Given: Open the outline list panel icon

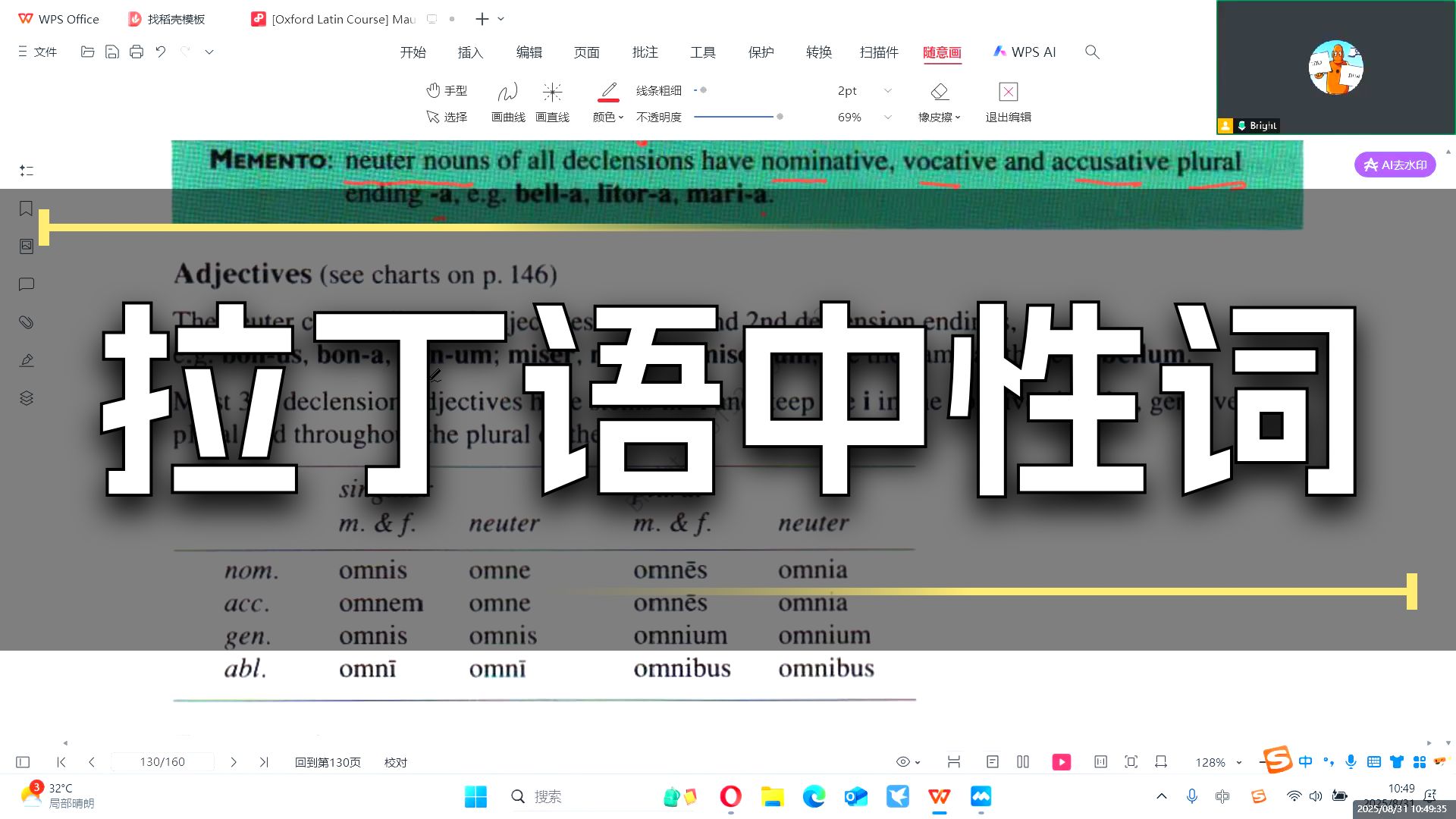Looking at the screenshot, I should tap(27, 171).
